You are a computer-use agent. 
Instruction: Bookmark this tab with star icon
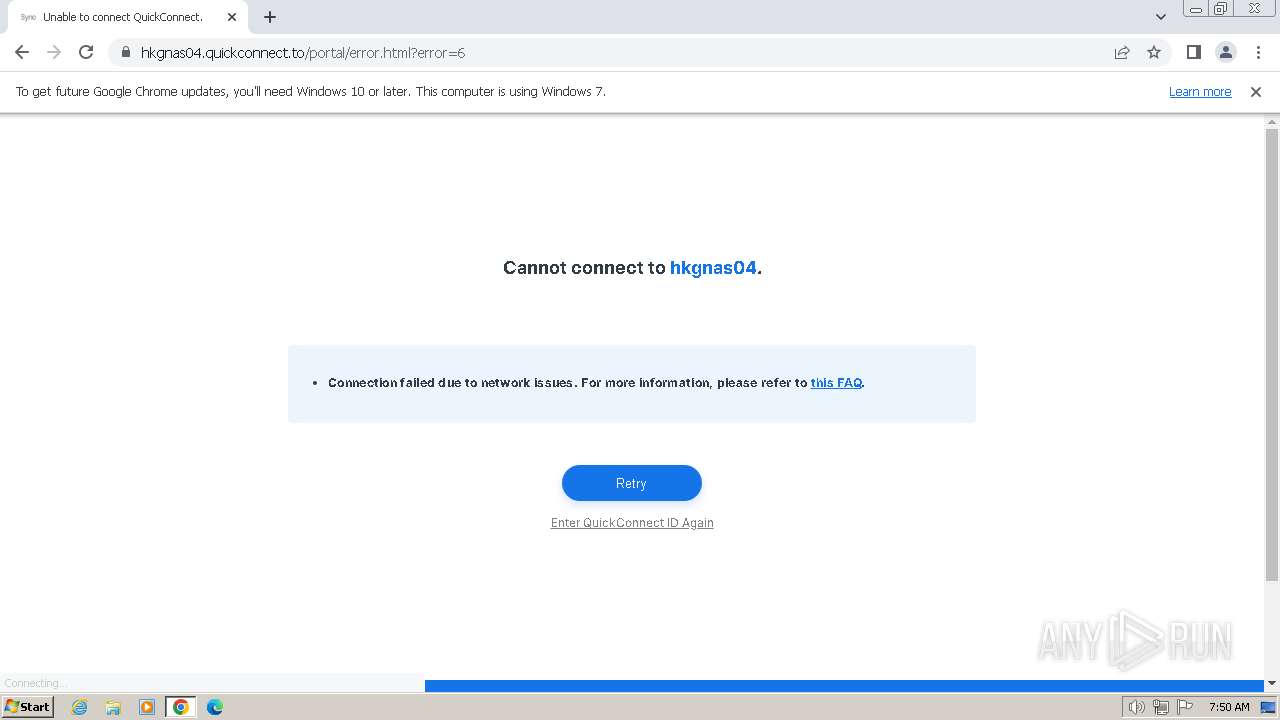1154,52
